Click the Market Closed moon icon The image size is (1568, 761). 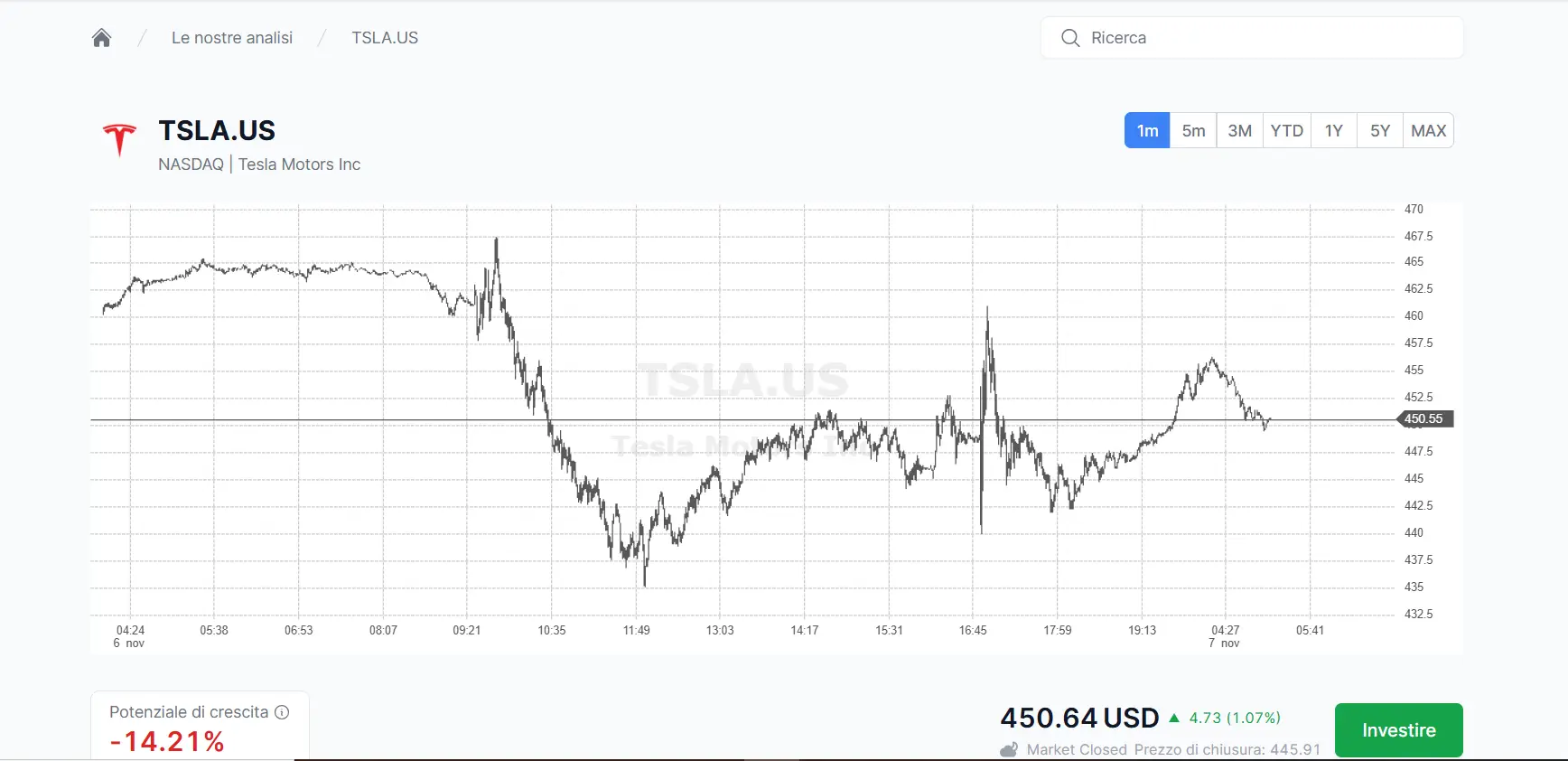[1009, 750]
